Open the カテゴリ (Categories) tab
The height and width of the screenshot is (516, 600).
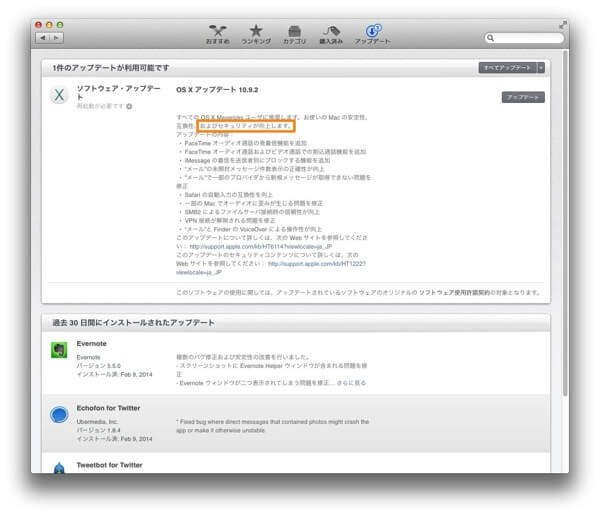click(294, 34)
